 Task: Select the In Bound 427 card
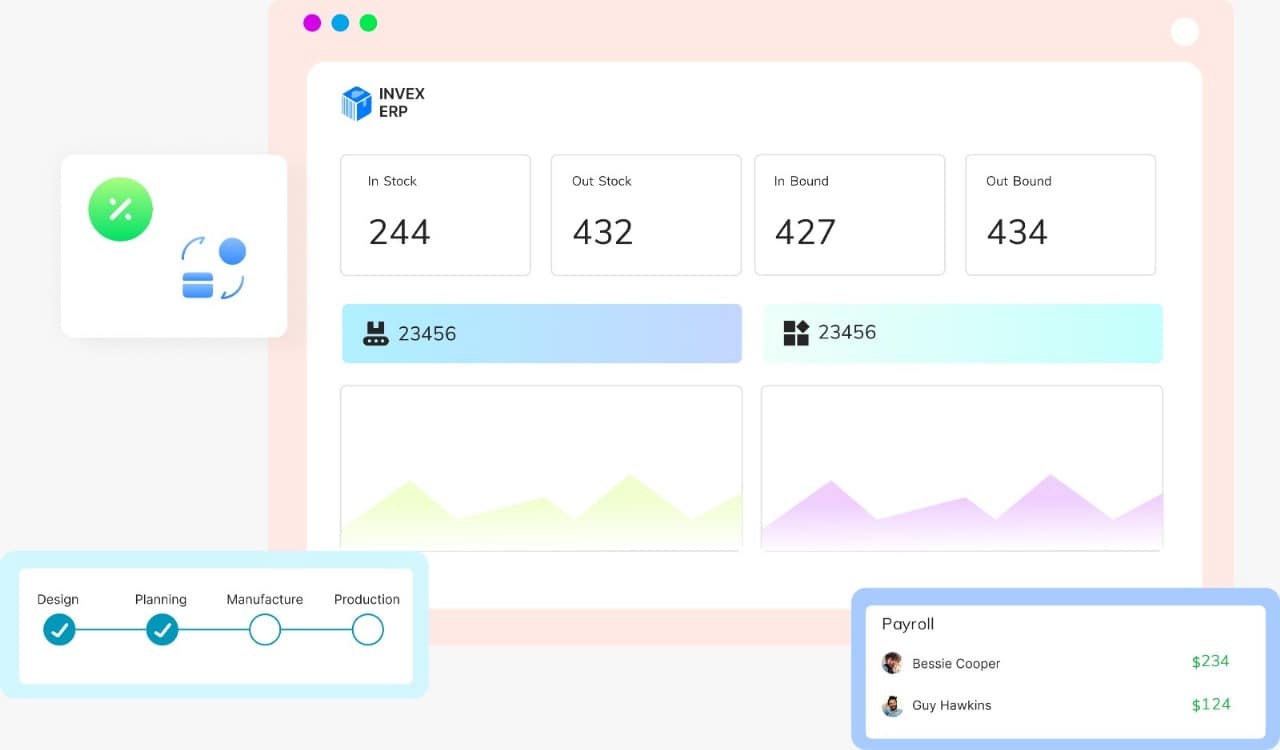849,215
